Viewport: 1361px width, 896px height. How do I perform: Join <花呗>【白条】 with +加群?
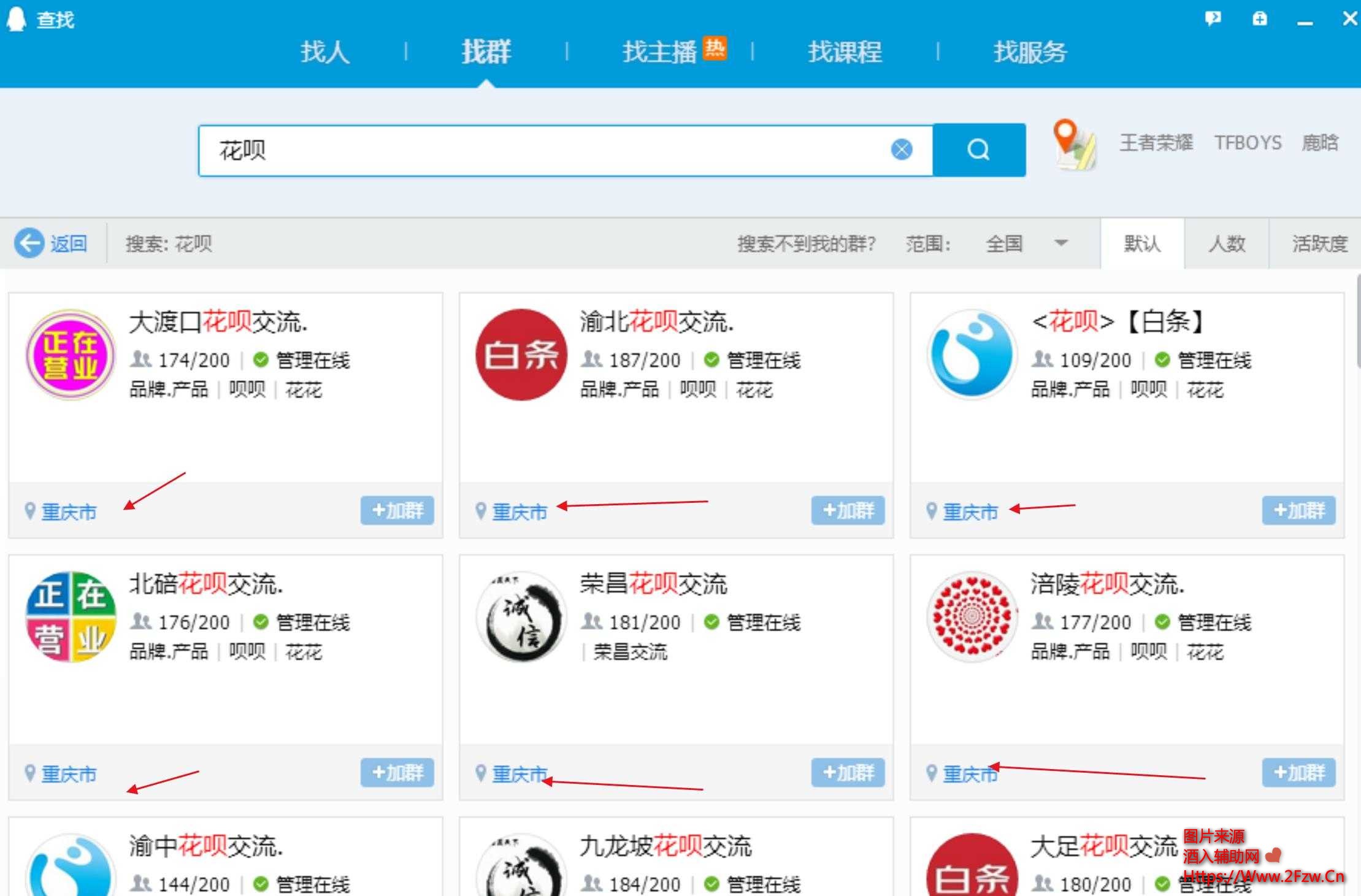[1299, 510]
